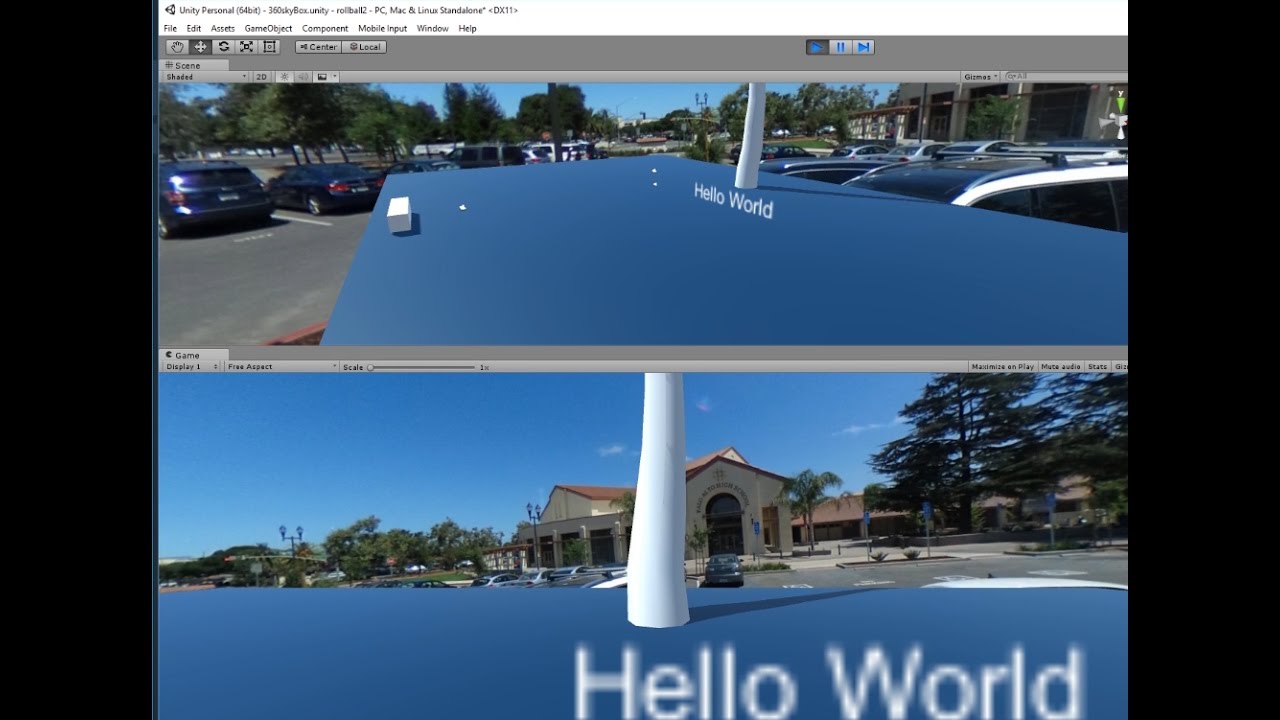Select the Rect Transform tool

pos(269,47)
